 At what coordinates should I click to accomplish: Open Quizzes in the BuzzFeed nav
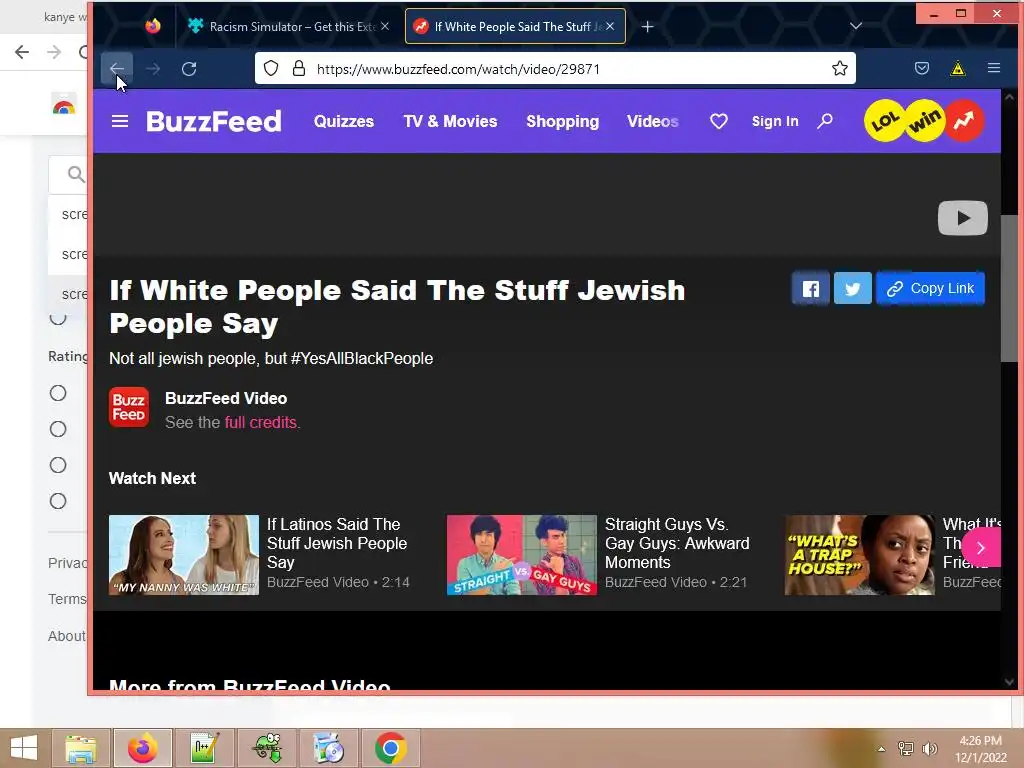(x=344, y=121)
